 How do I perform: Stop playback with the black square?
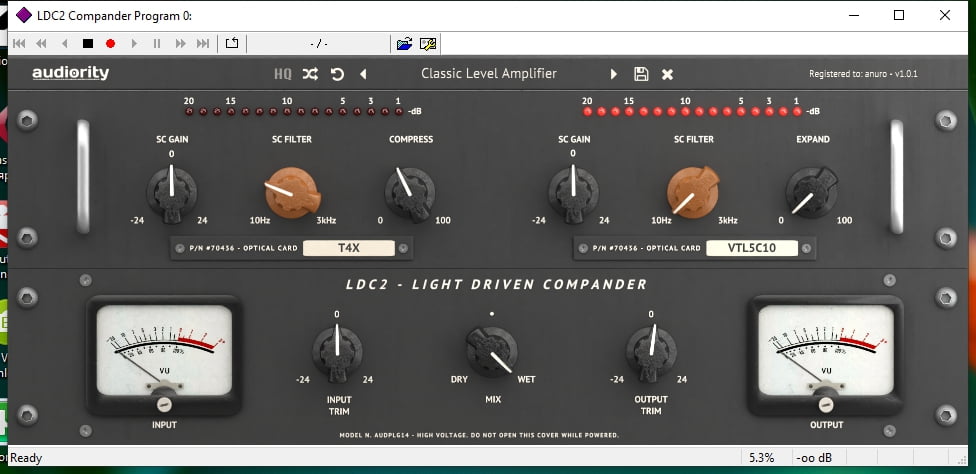(x=88, y=44)
